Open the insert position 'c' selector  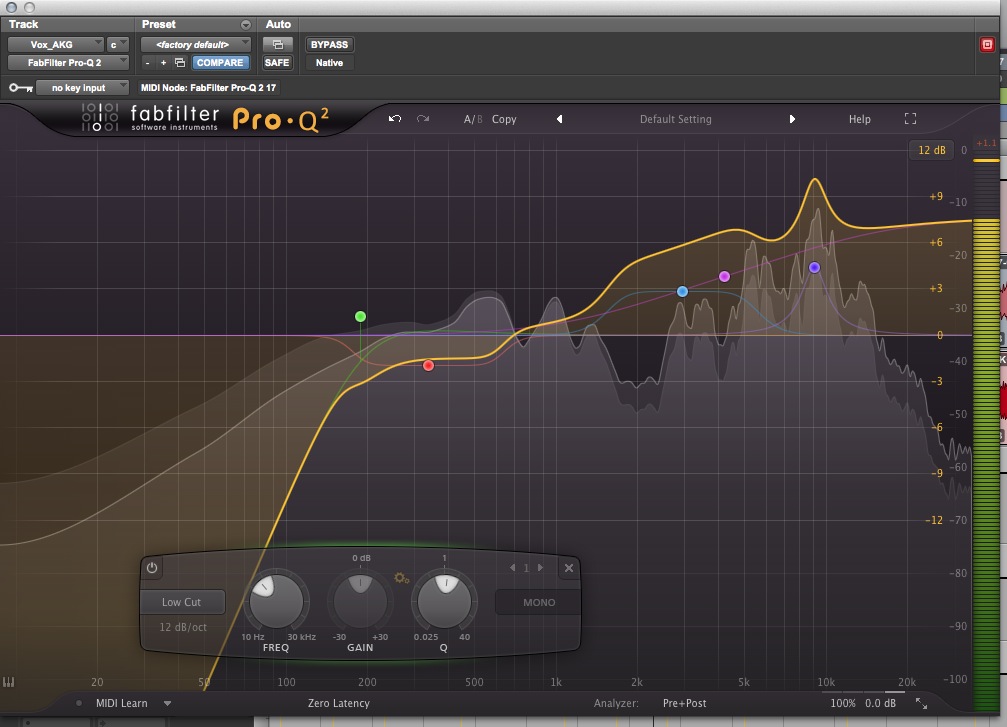(x=118, y=44)
